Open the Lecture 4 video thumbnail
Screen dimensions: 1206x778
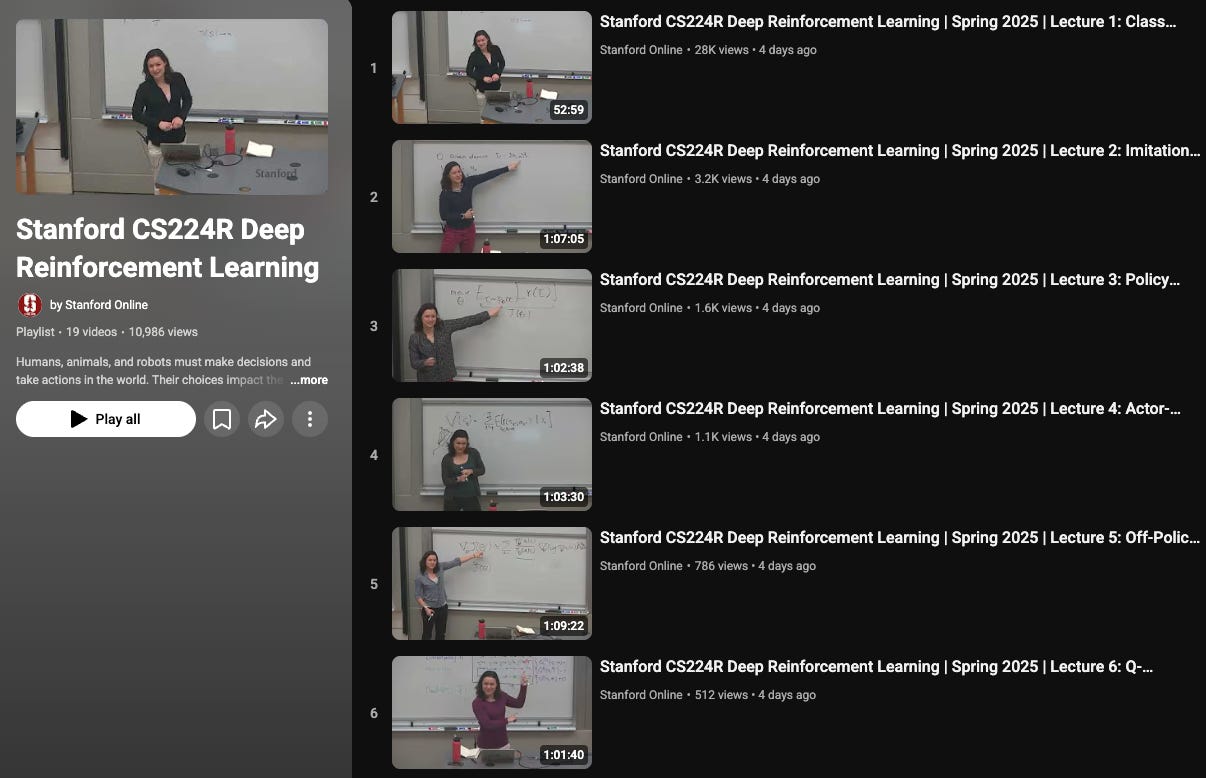492,454
